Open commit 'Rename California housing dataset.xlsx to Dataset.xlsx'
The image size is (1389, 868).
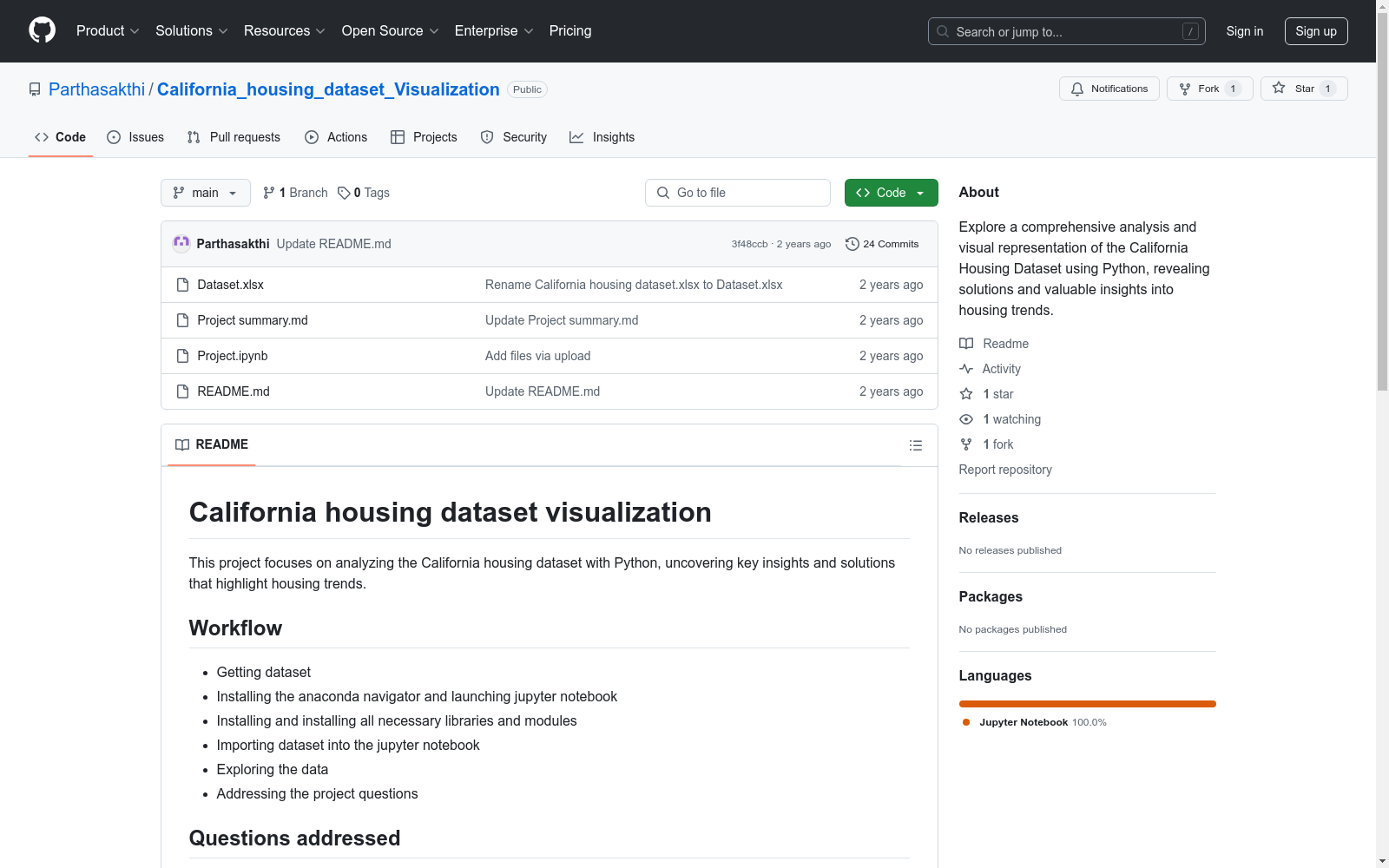tap(634, 285)
